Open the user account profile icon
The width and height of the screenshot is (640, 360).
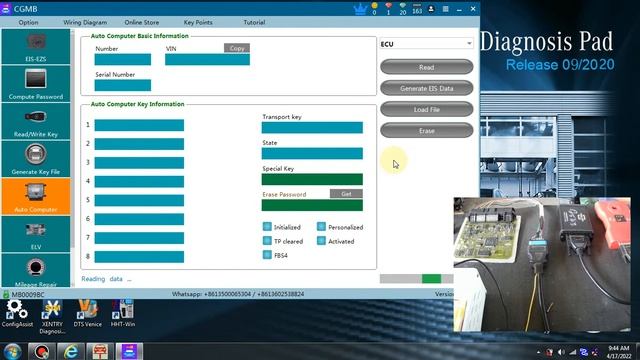click(x=431, y=9)
